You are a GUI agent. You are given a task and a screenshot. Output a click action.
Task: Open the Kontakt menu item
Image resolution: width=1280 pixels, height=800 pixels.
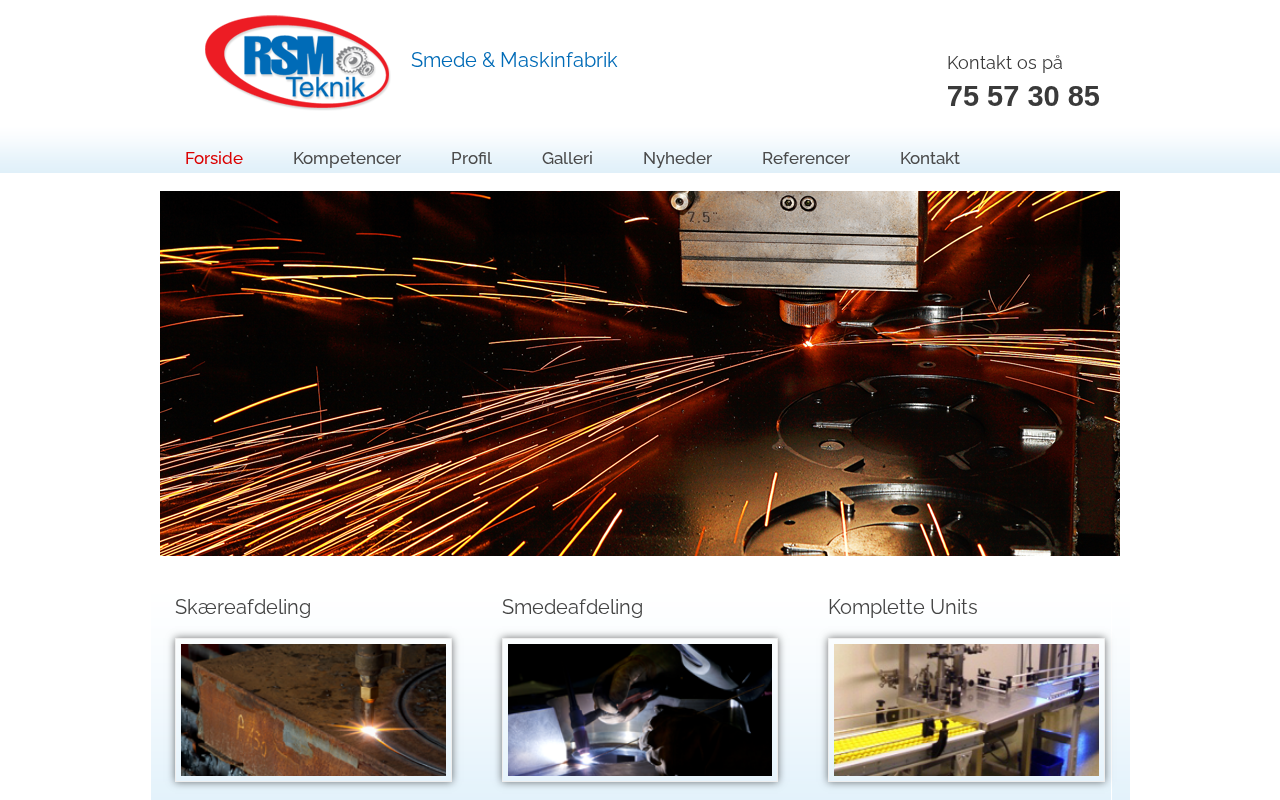coord(930,158)
